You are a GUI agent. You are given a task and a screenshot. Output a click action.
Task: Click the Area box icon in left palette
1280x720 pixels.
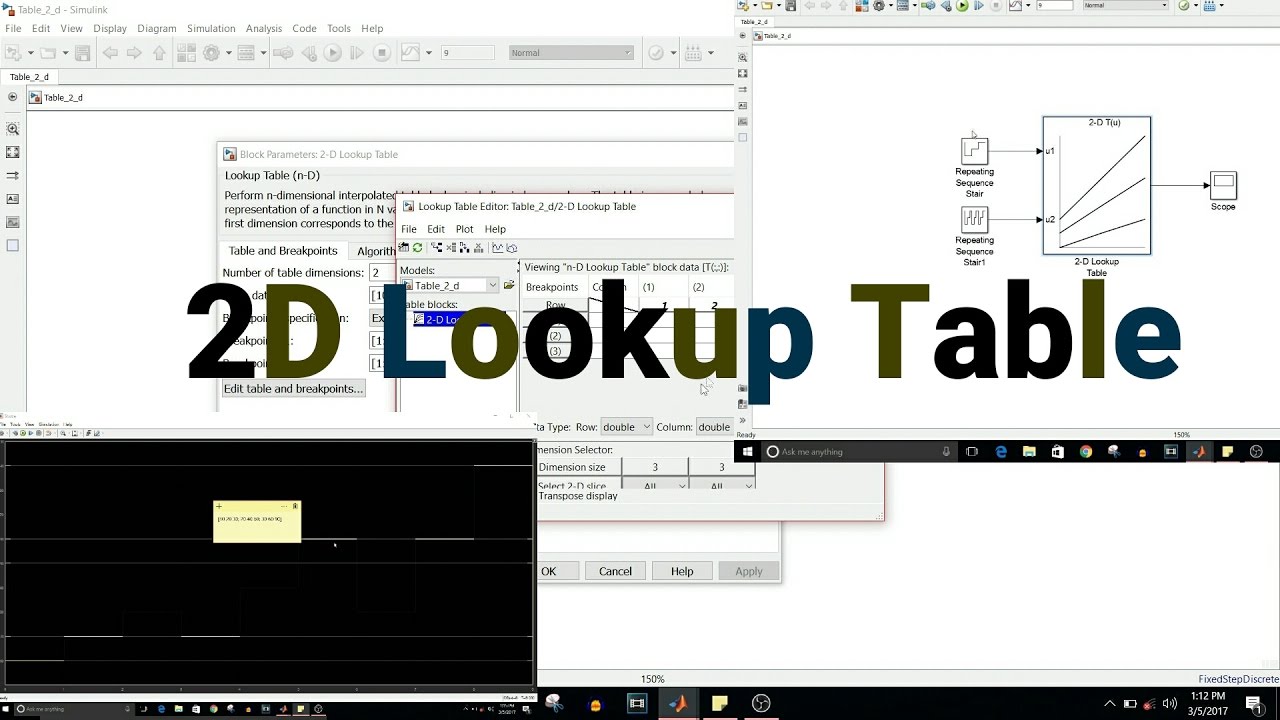13,245
